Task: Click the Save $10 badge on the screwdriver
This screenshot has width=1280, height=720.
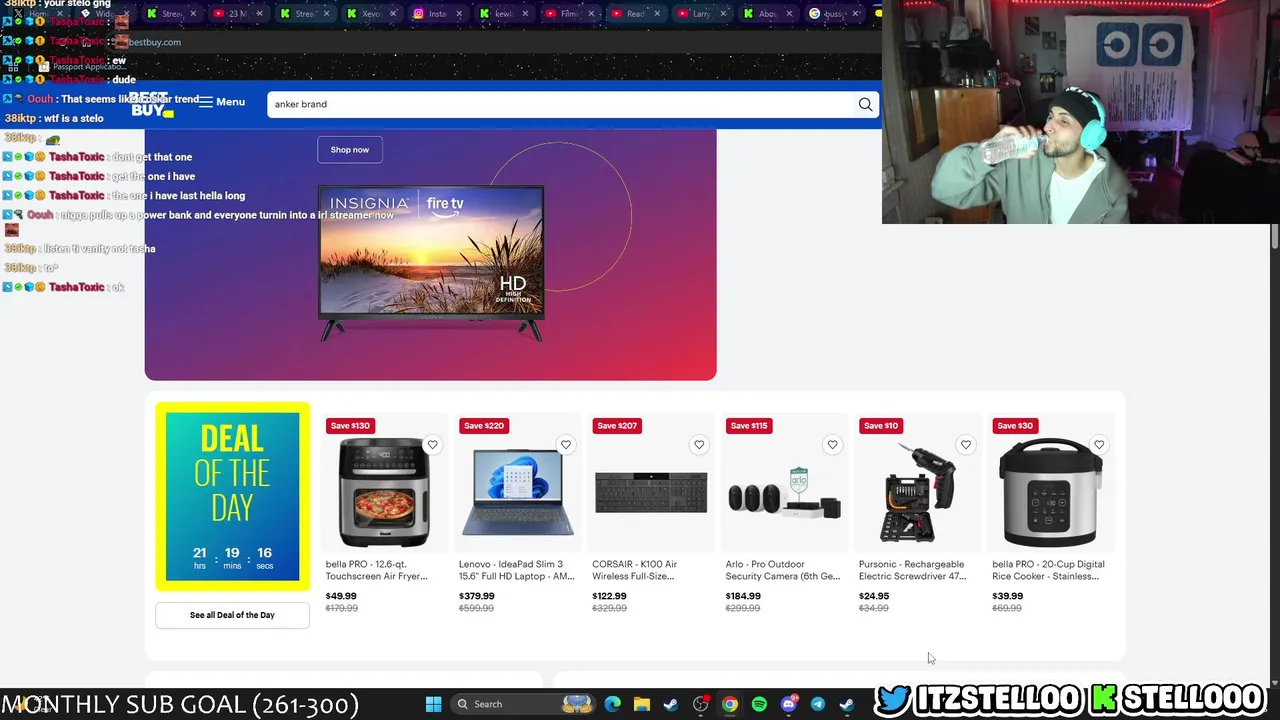Action: click(x=881, y=426)
